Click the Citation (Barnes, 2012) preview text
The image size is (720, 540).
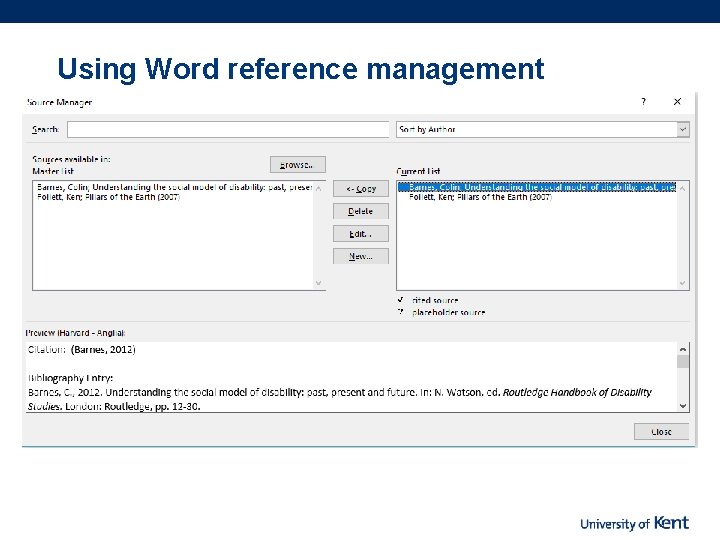(82, 349)
